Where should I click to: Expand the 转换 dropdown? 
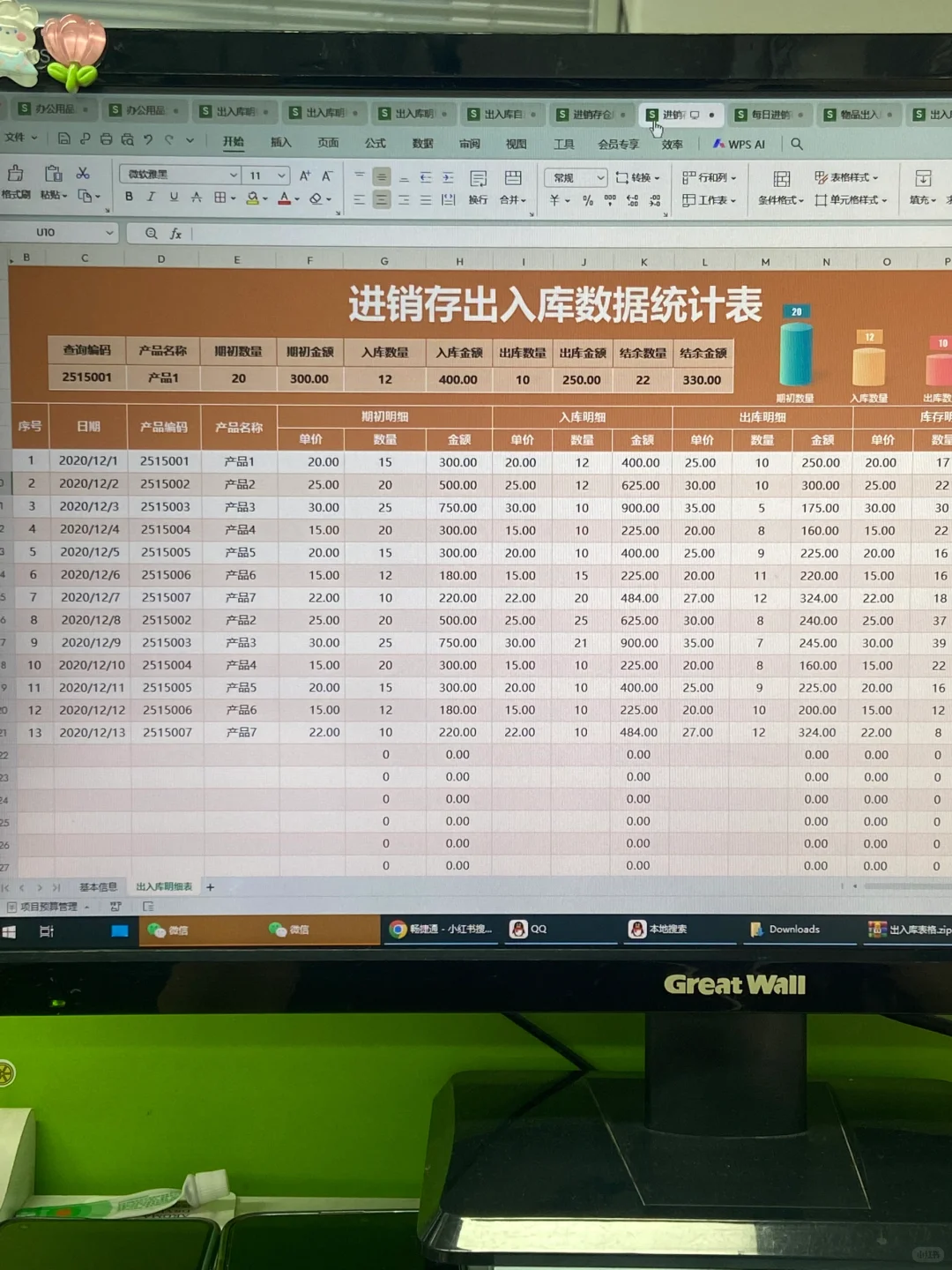coord(656,178)
